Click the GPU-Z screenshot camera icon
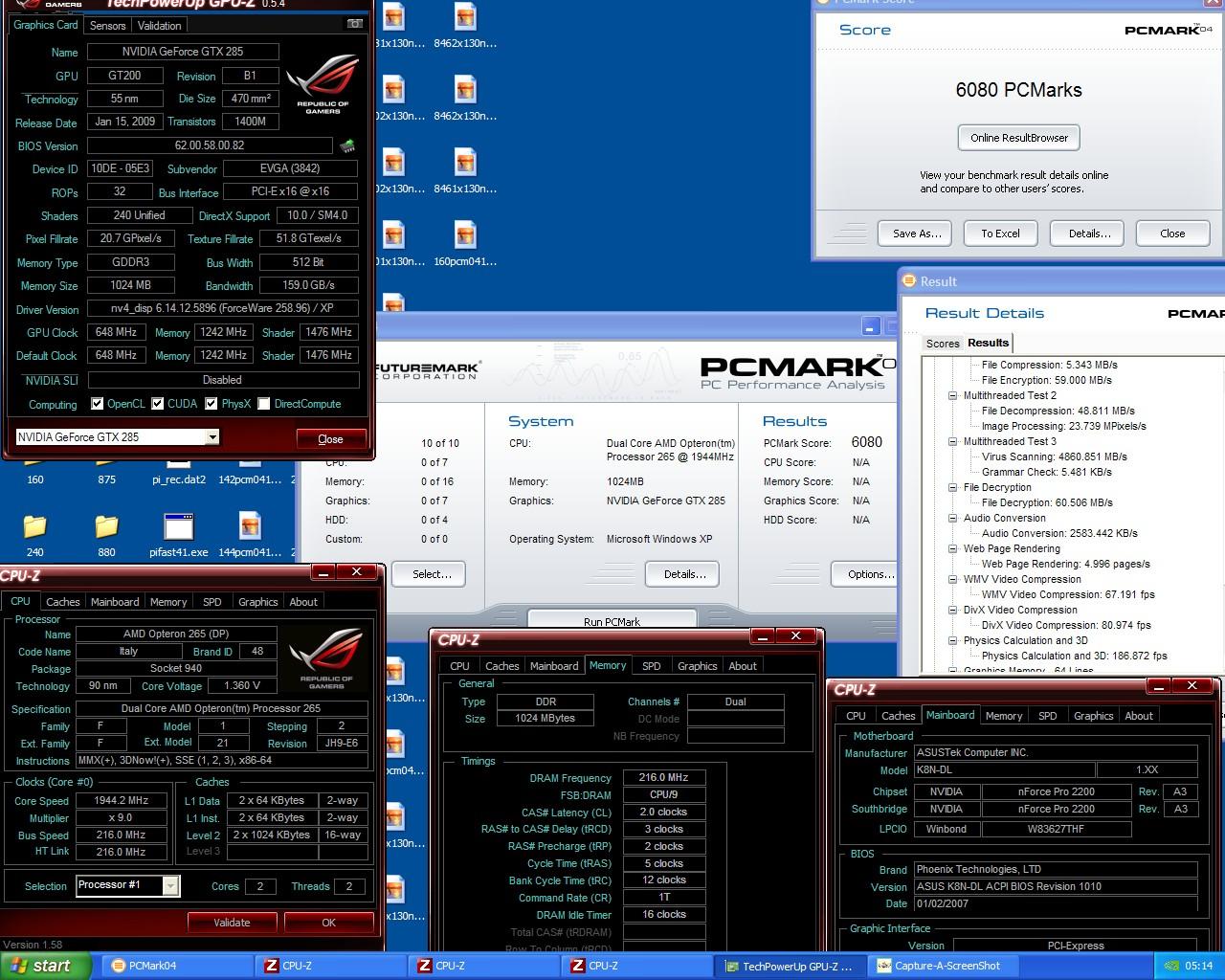1225x980 pixels. coord(354,24)
